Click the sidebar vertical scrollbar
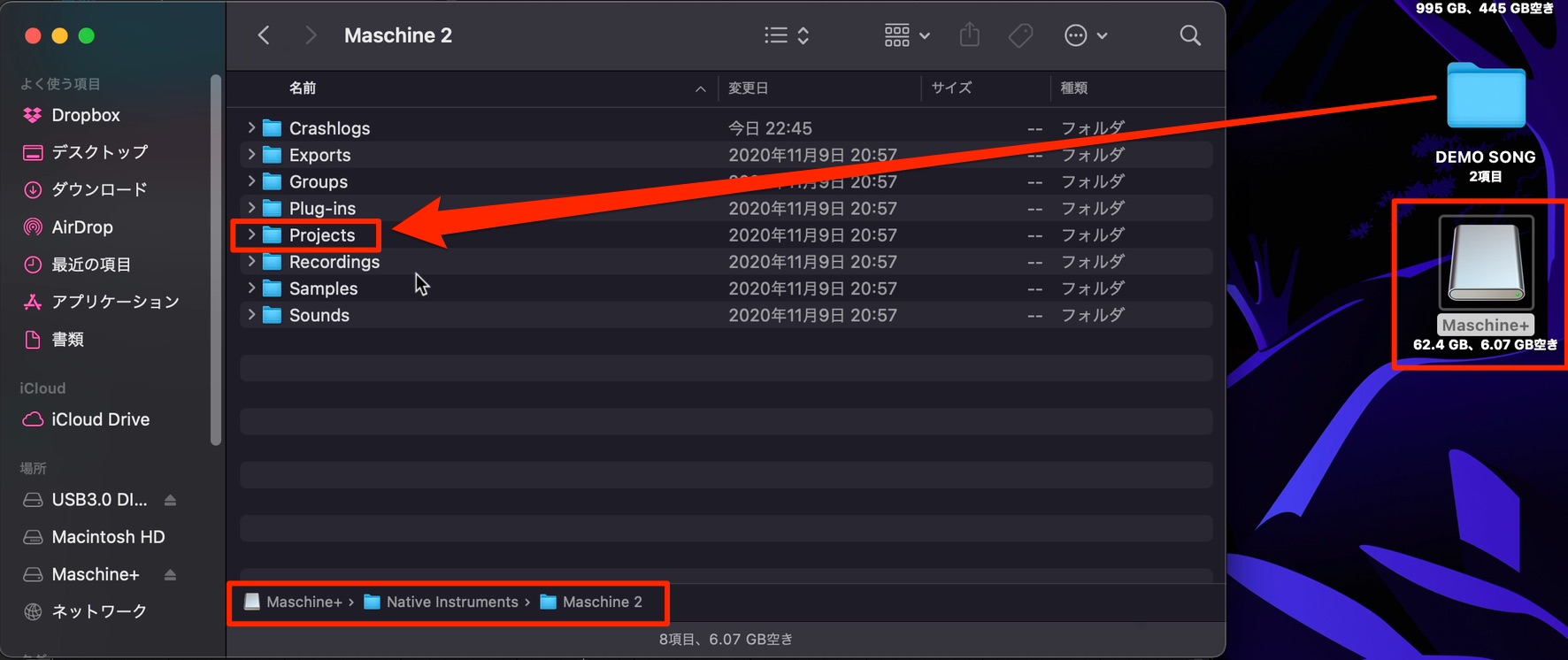The height and width of the screenshot is (660, 1568). click(216, 259)
